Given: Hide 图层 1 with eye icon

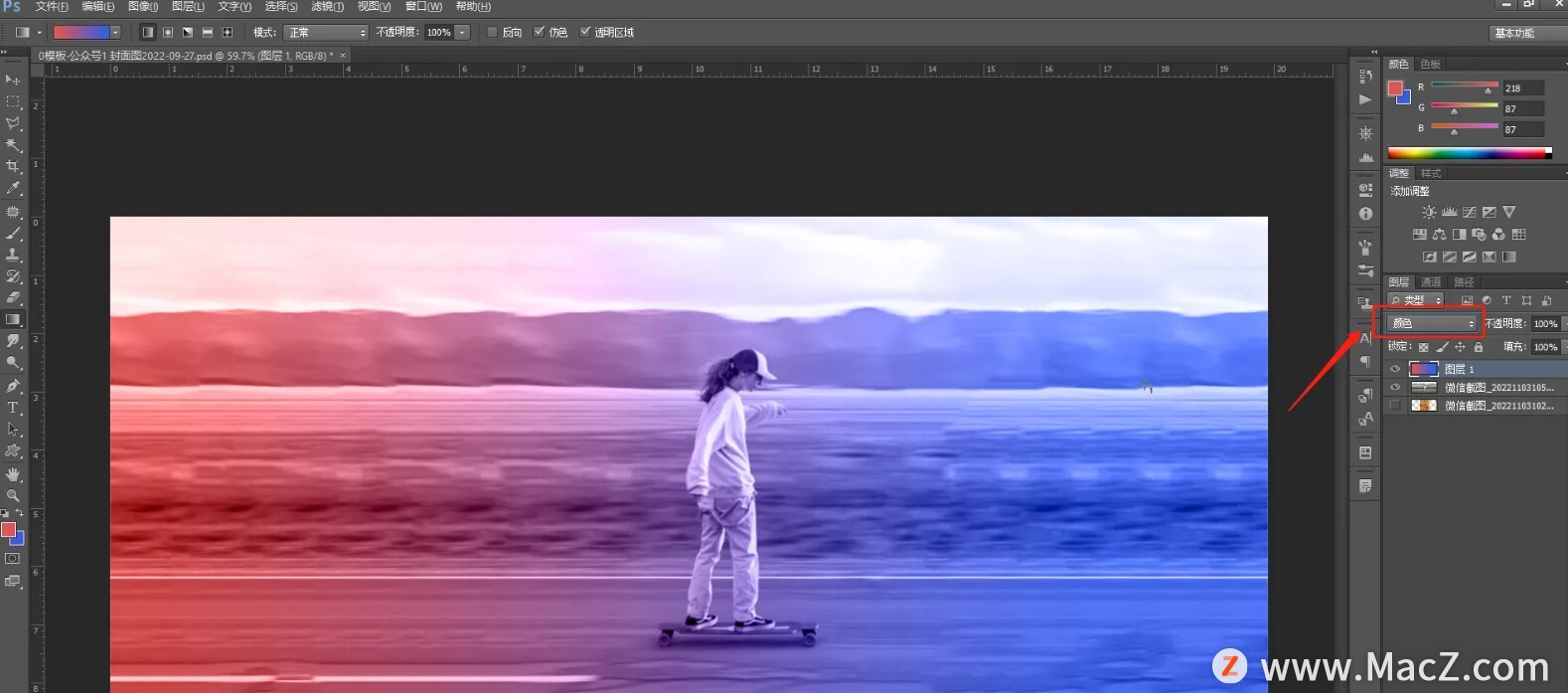Looking at the screenshot, I should [x=1394, y=369].
